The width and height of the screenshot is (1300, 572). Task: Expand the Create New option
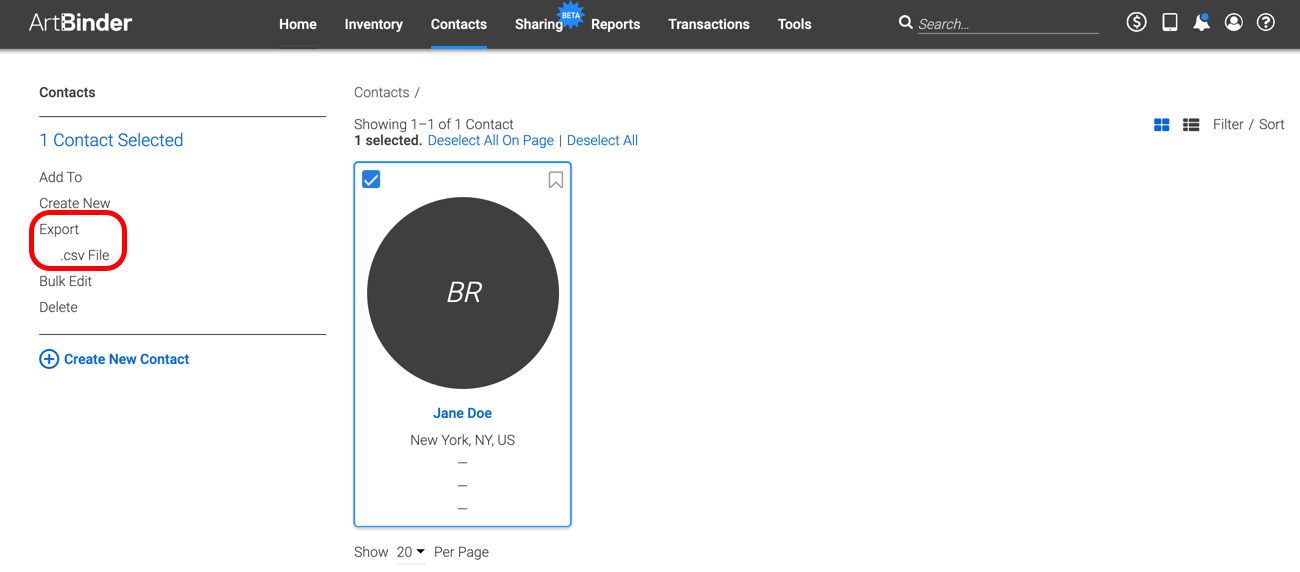(75, 203)
